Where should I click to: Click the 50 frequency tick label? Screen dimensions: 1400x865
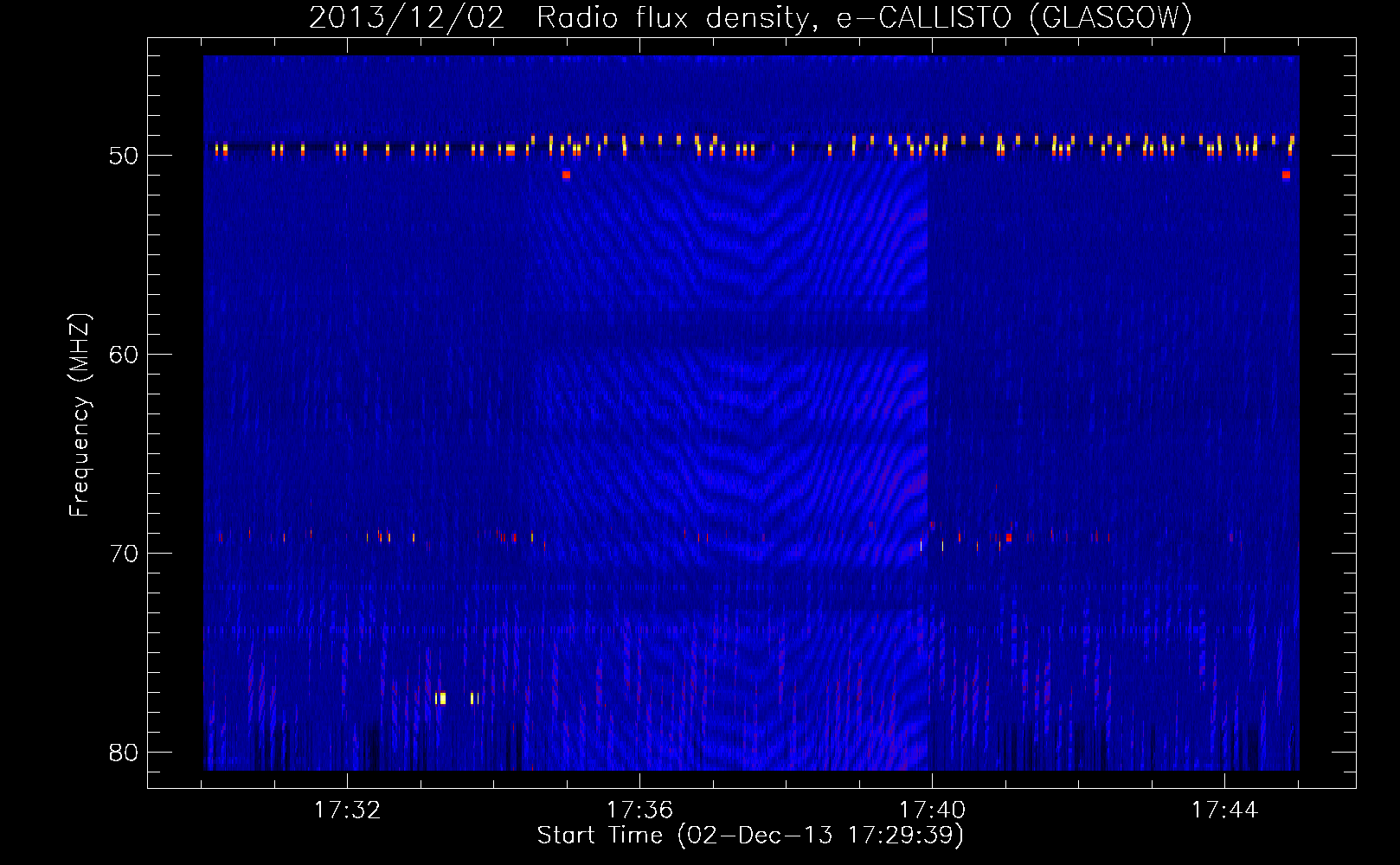[x=124, y=156]
